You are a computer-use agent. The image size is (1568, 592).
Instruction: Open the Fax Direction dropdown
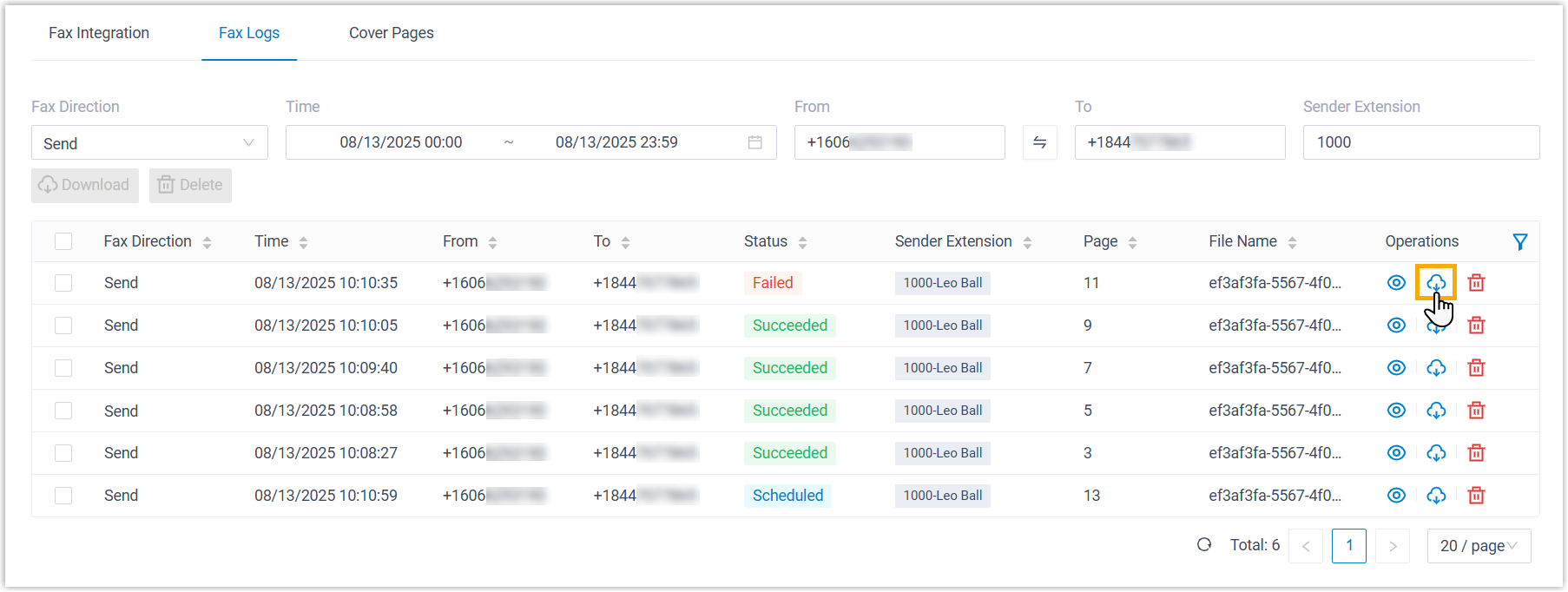tap(149, 143)
